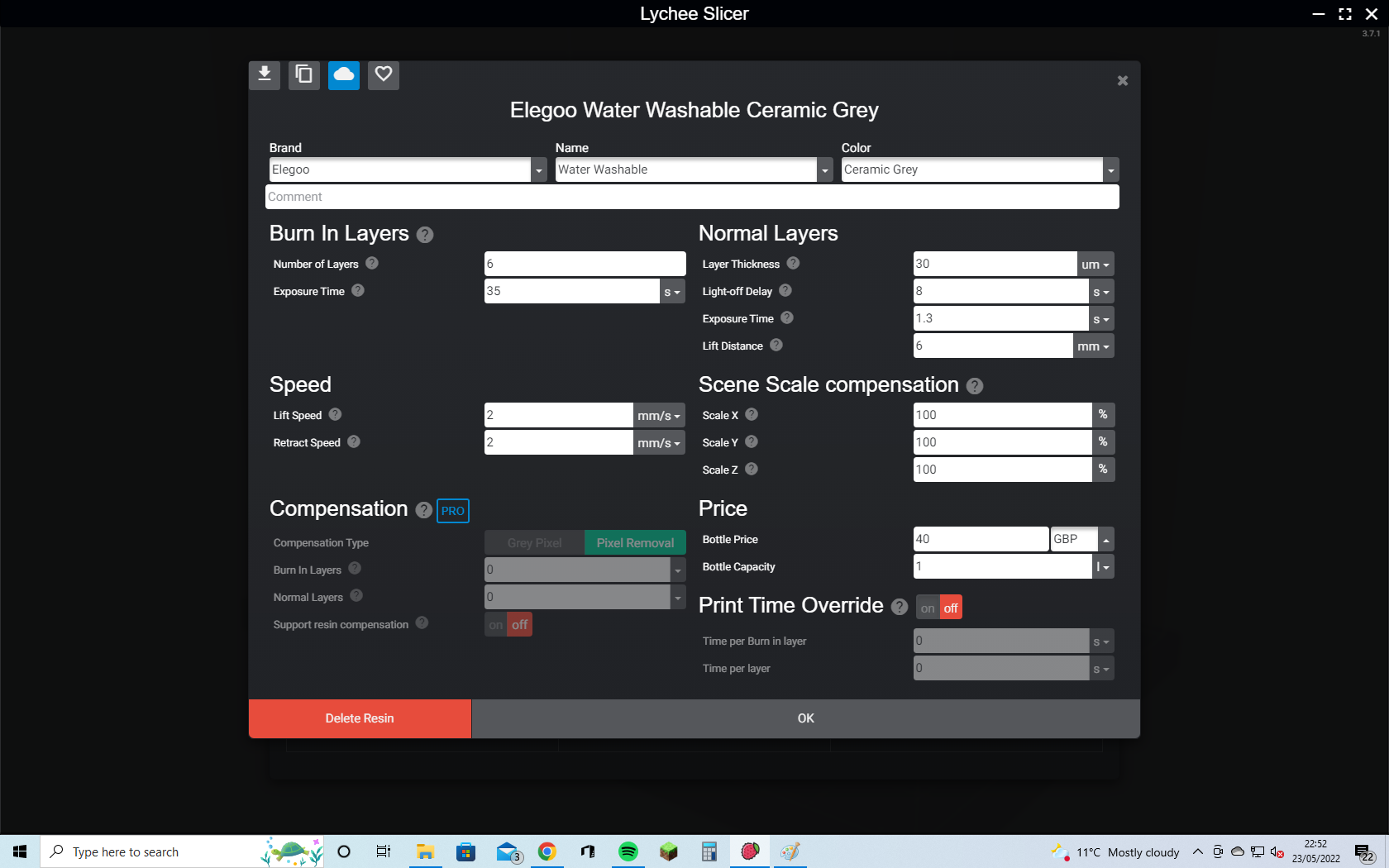Close the resin dialog with the X
1389x868 pixels.
pos(1123,81)
